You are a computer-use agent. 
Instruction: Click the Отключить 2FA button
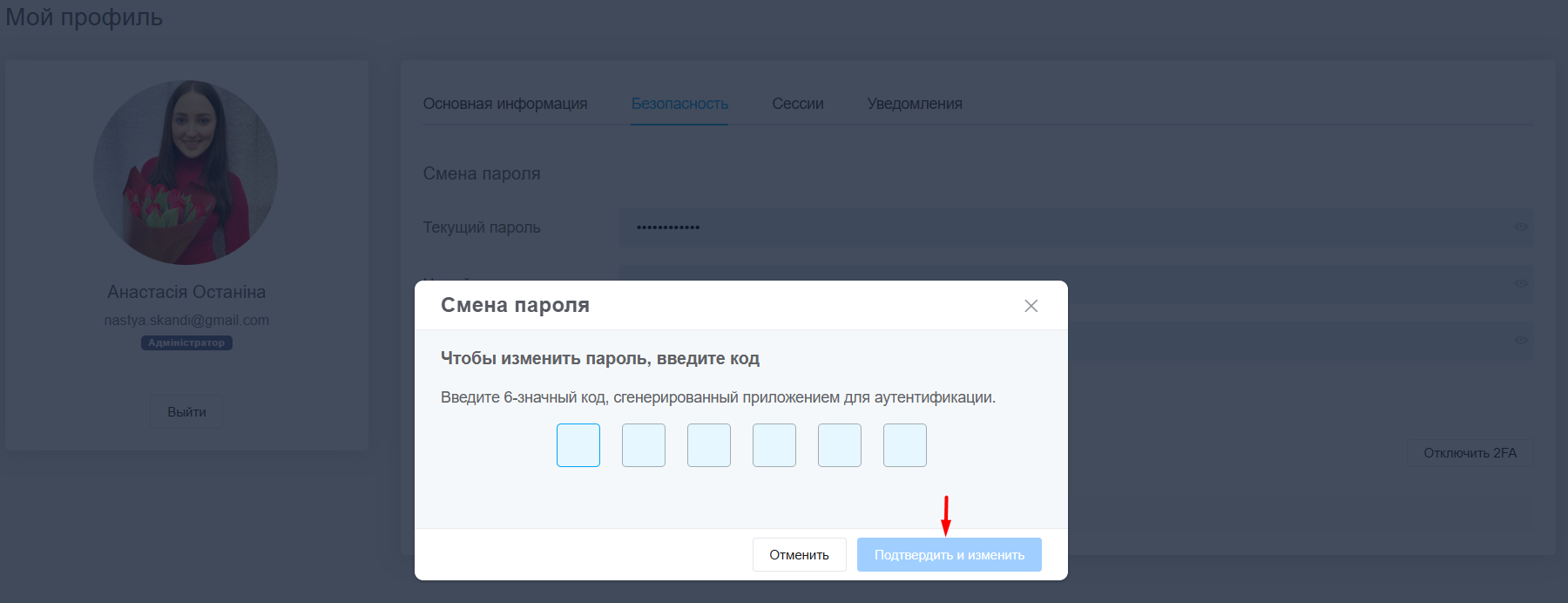coord(1470,453)
